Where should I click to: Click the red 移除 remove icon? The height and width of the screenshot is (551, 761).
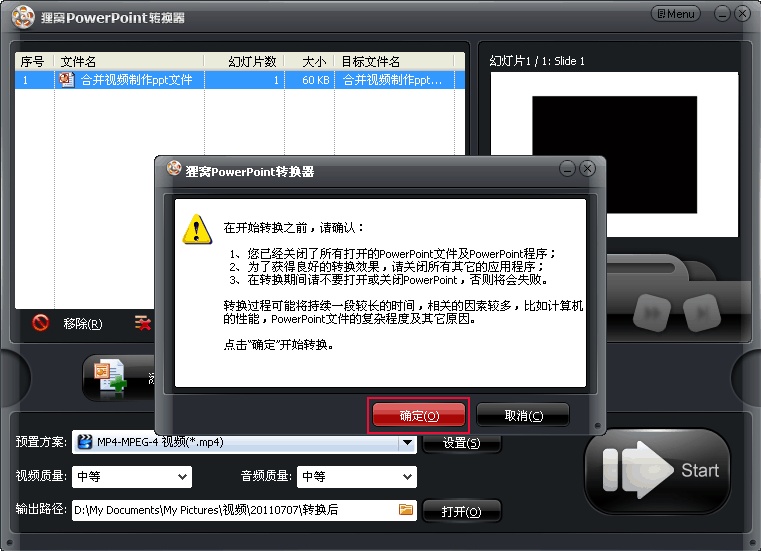tap(41, 323)
